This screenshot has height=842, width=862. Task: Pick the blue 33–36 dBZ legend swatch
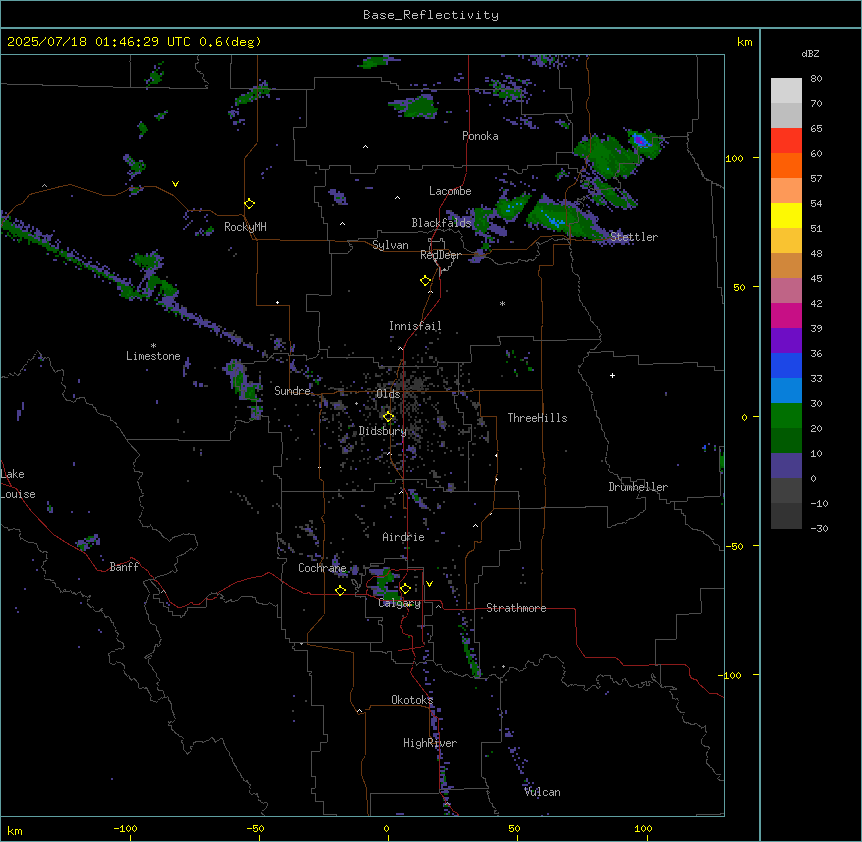click(786, 365)
